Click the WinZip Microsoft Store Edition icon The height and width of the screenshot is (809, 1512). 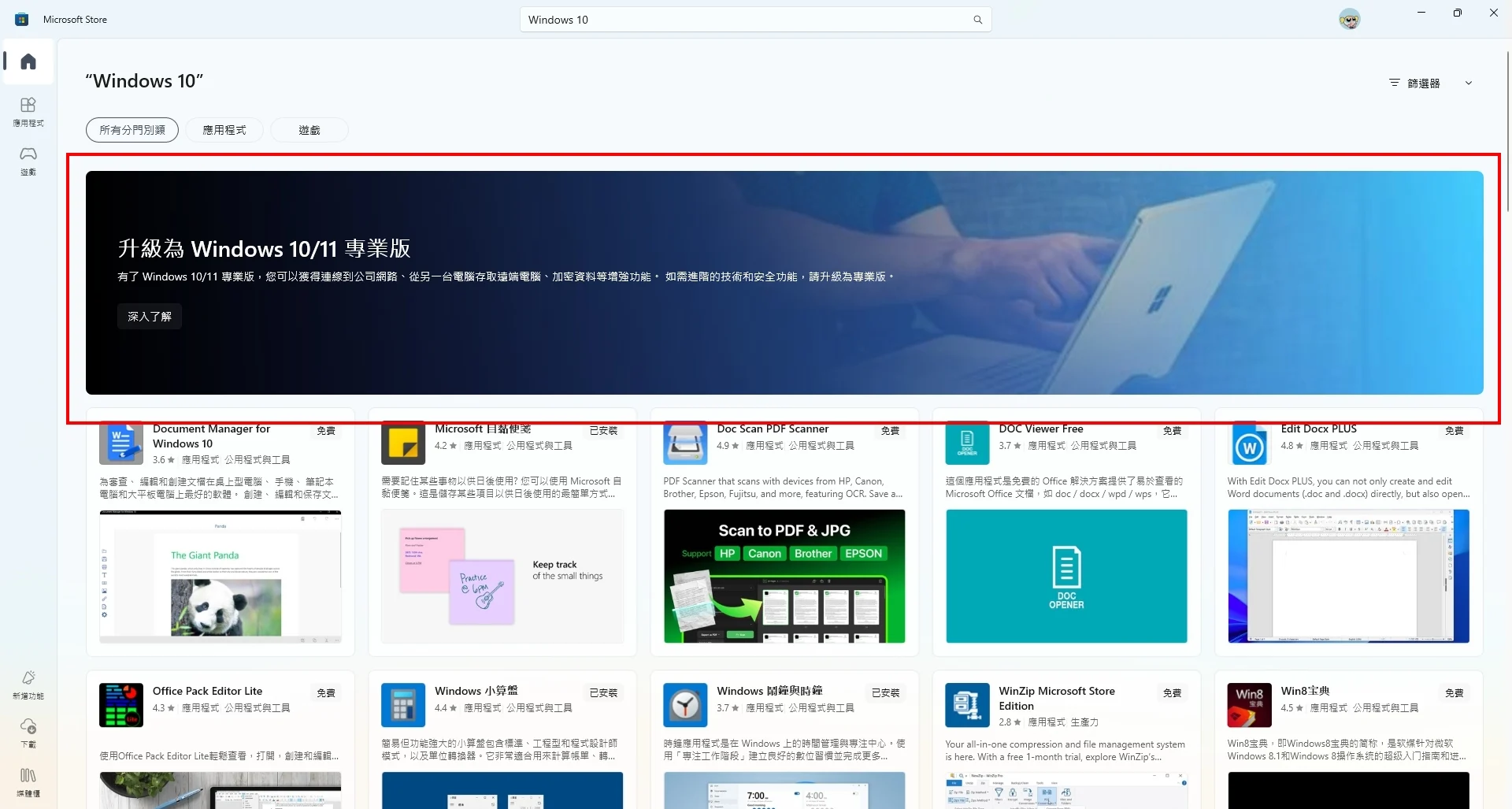[967, 705]
